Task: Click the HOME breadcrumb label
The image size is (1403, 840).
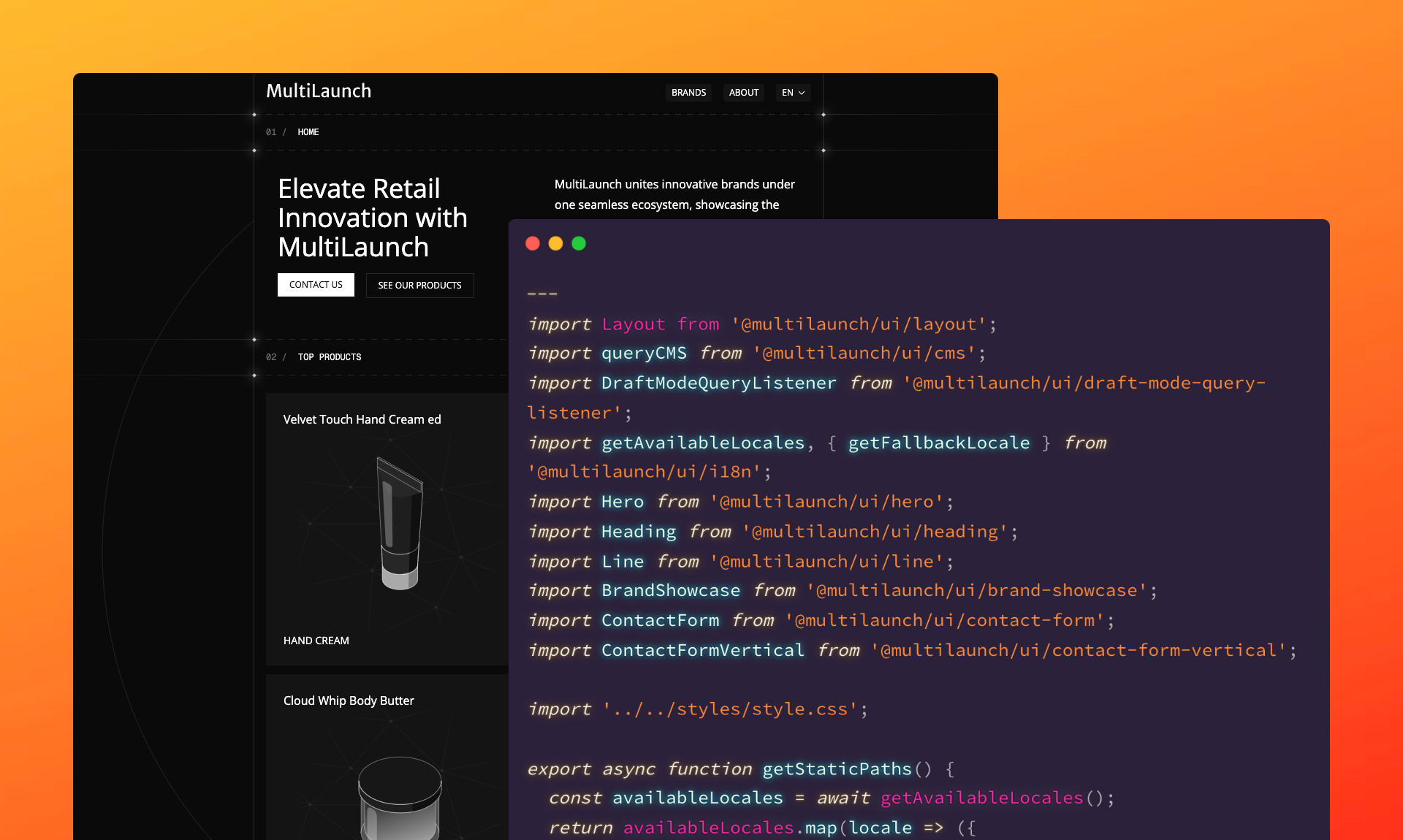Action: (308, 132)
